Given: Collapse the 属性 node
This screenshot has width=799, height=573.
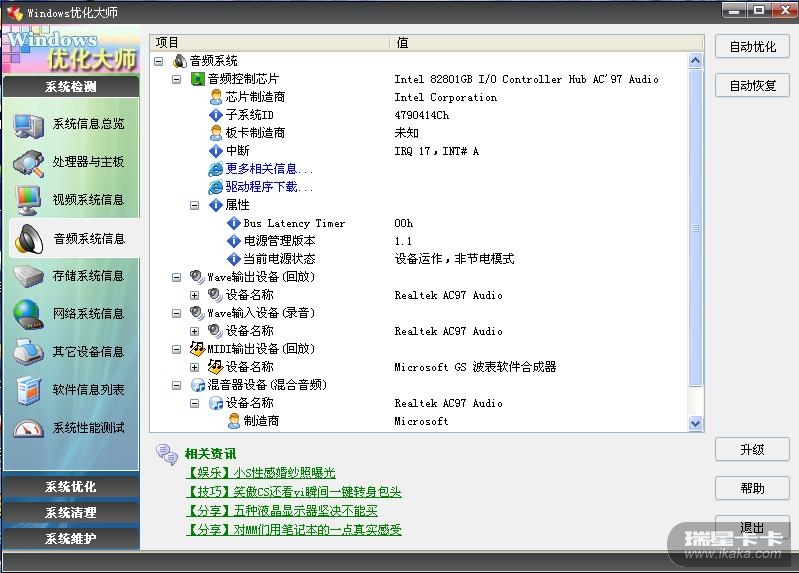Looking at the screenshot, I should [x=194, y=205].
